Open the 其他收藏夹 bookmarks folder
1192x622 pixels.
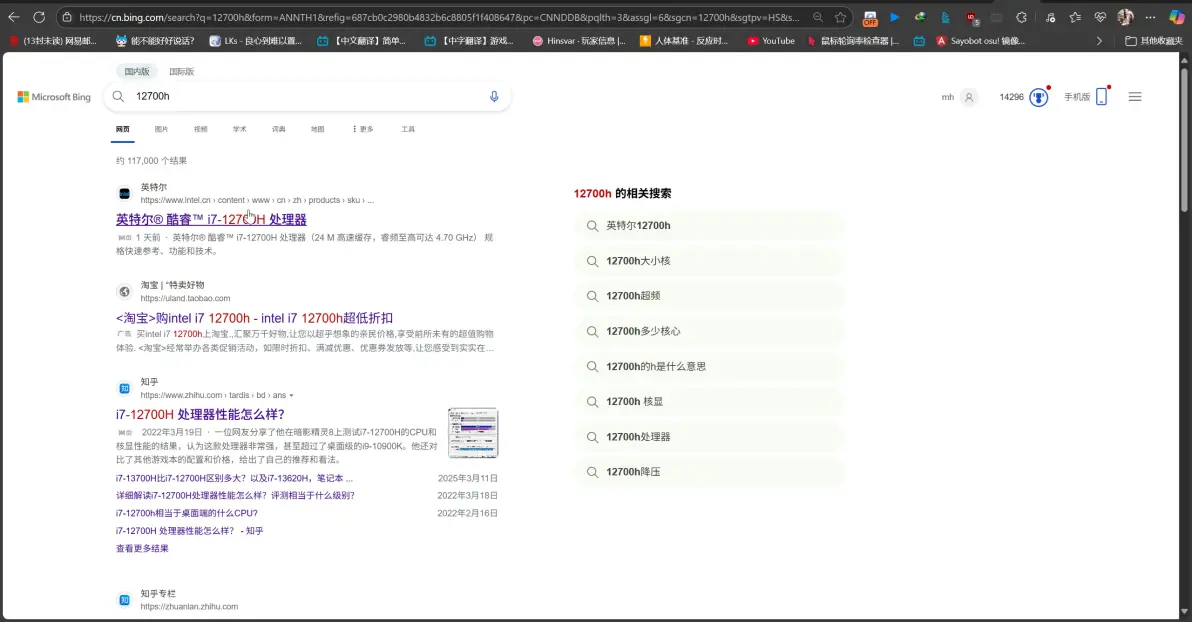pos(1154,41)
